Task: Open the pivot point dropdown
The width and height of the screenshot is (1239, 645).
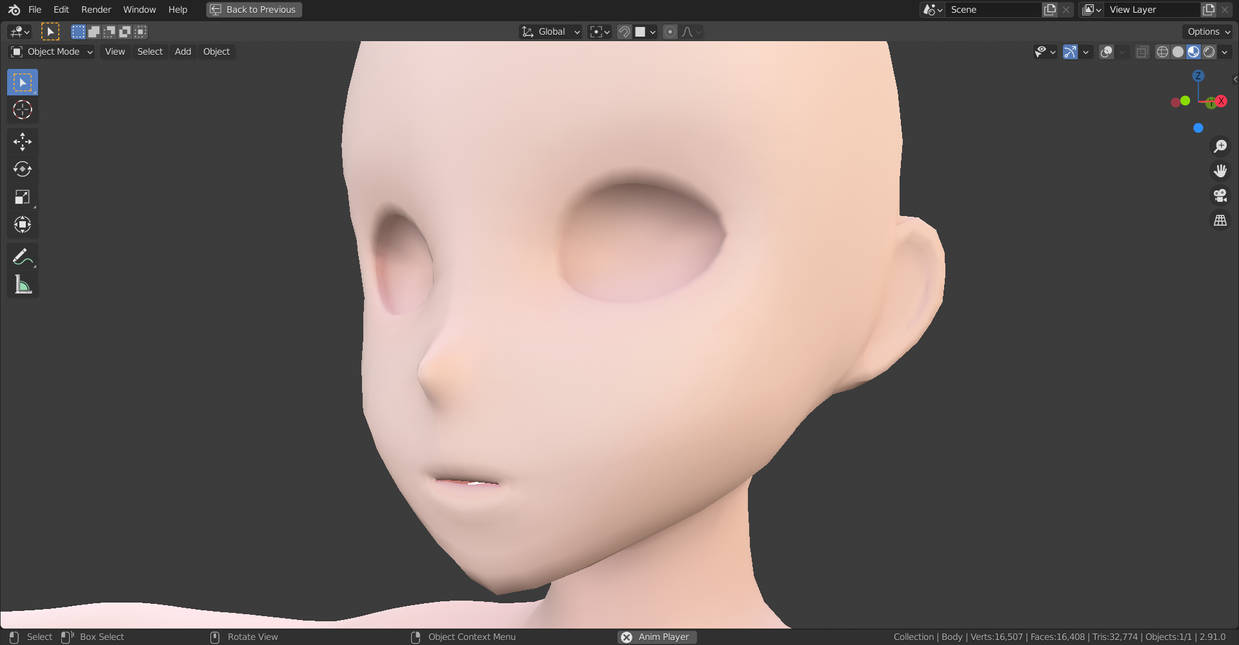Action: pos(600,32)
